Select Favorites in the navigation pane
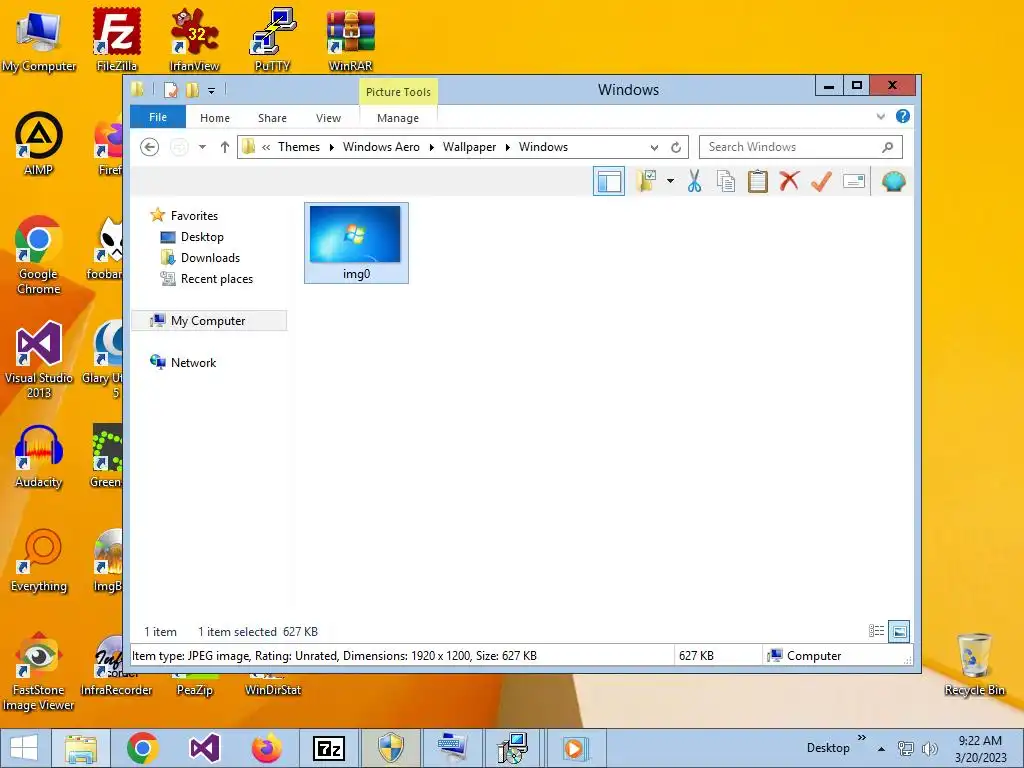The height and width of the screenshot is (768, 1024). [x=194, y=216]
